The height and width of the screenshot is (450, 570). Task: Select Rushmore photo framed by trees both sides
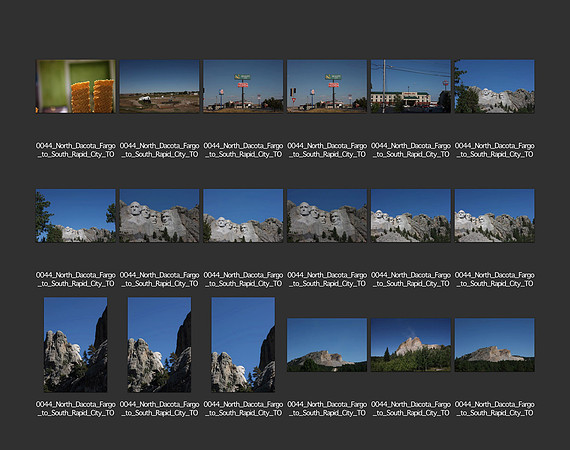tap(76, 216)
